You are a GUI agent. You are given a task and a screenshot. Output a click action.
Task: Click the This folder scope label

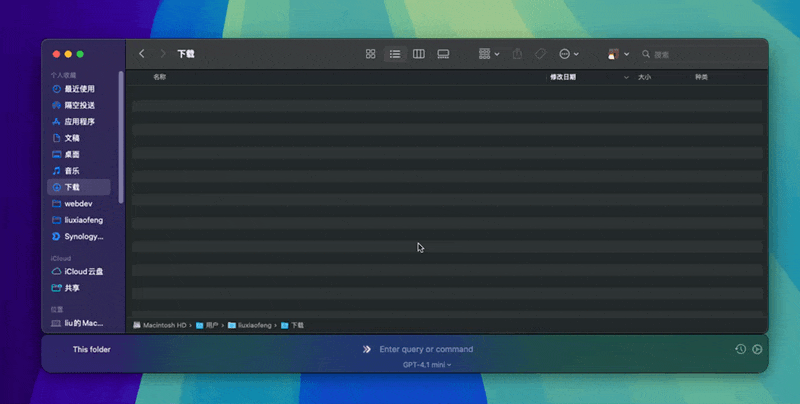[91, 349]
